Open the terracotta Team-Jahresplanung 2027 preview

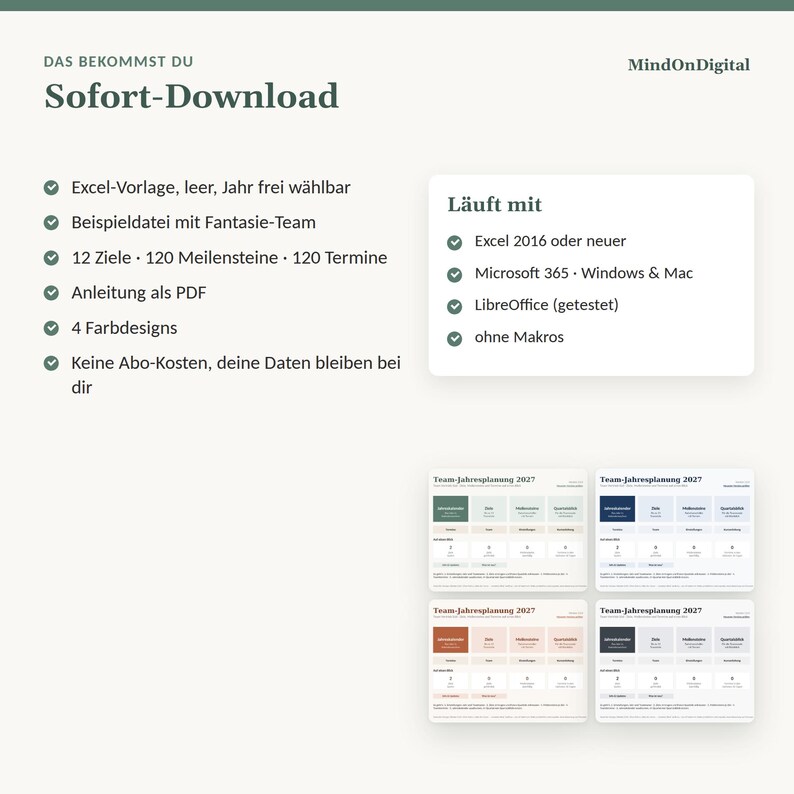[508, 661]
